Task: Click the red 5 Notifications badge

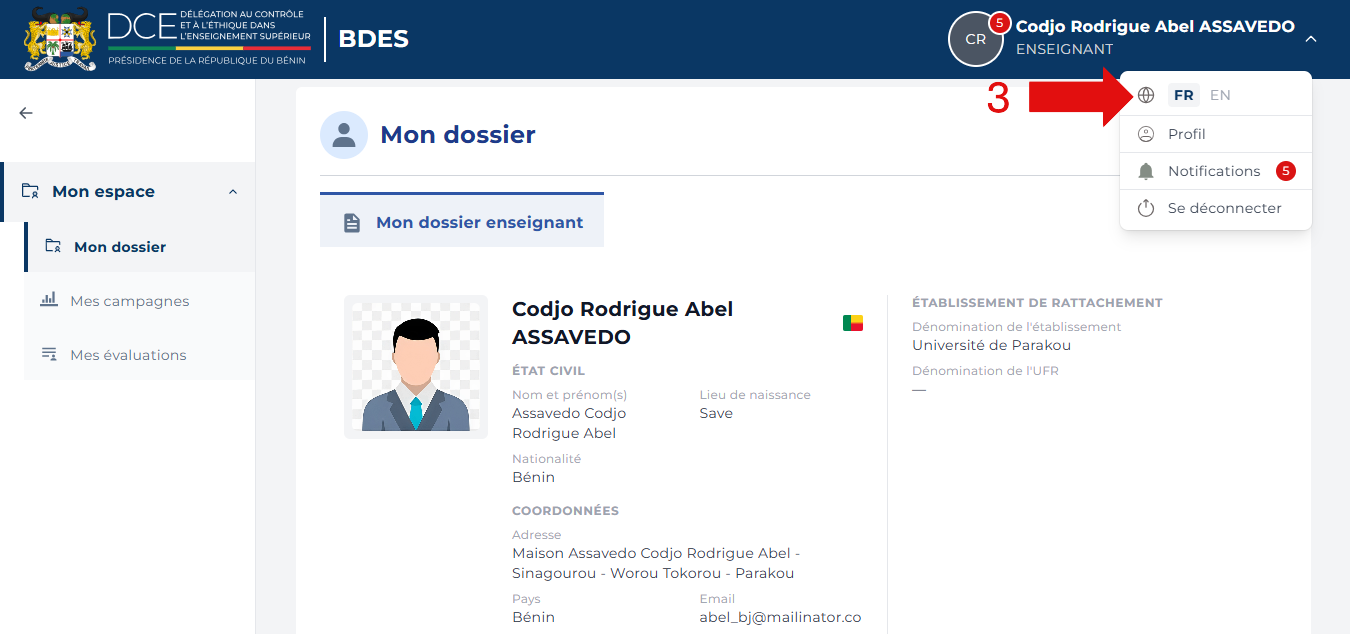Action: click(1286, 171)
